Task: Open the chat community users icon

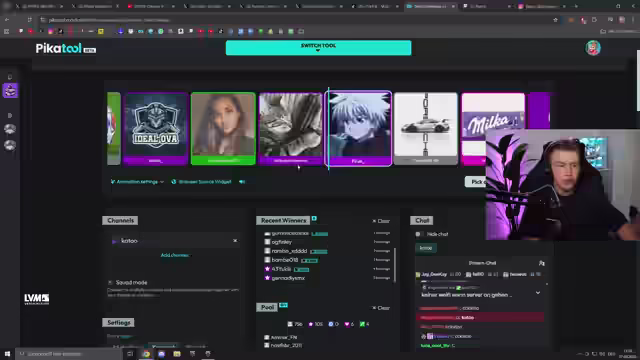Action: pyautogui.click(x=542, y=263)
